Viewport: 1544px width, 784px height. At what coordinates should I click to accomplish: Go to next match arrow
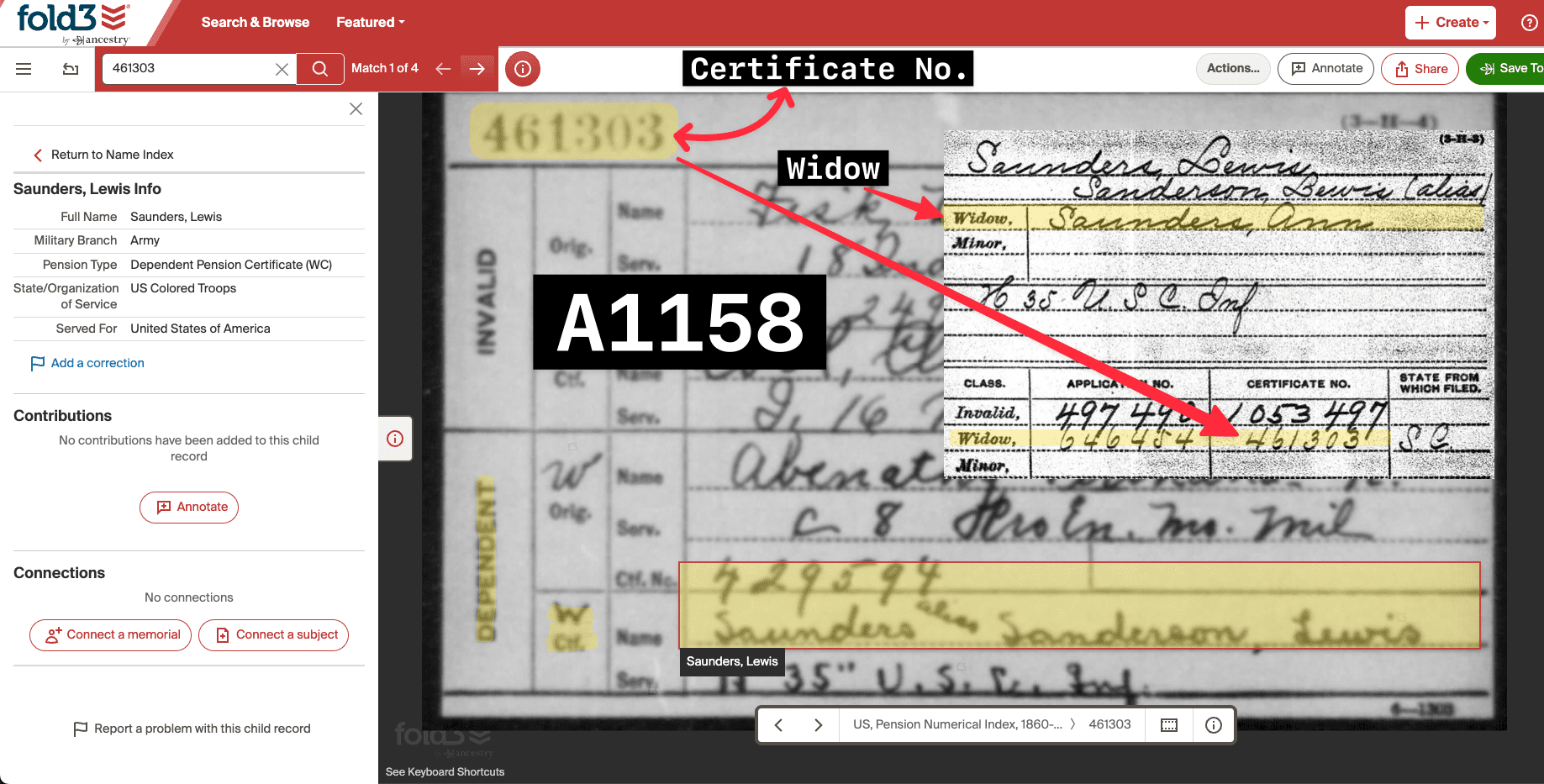[477, 69]
